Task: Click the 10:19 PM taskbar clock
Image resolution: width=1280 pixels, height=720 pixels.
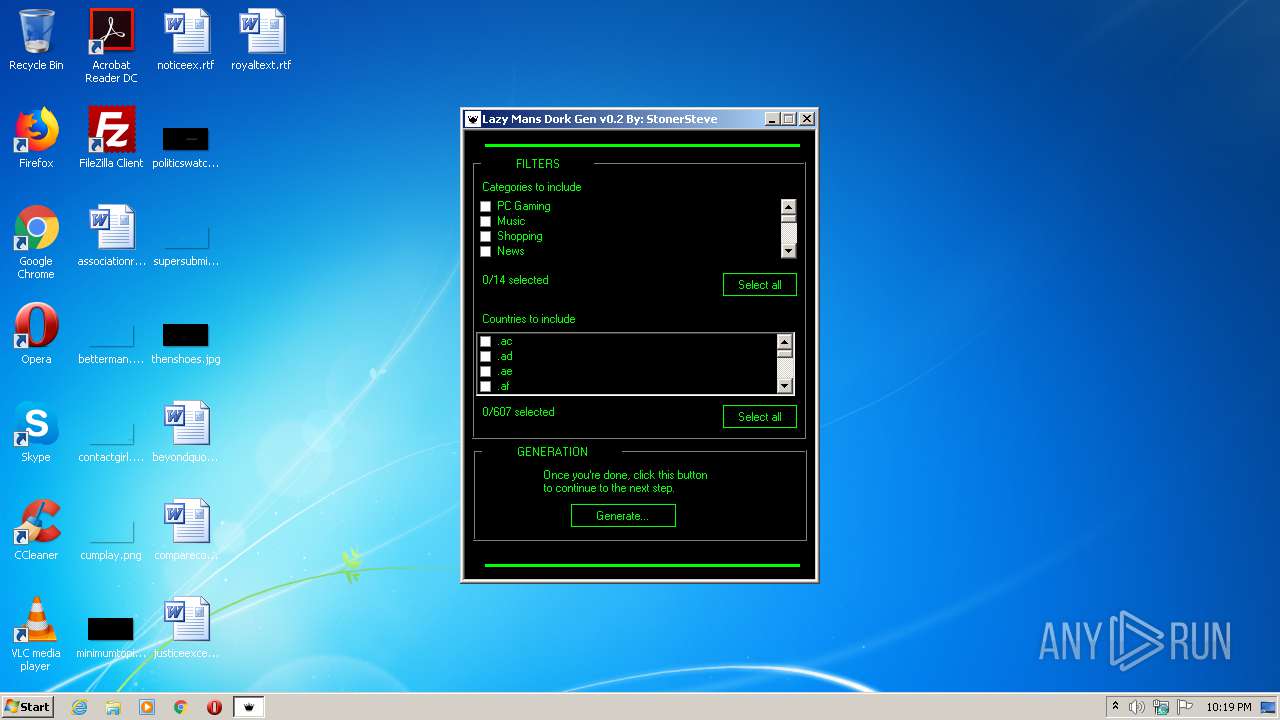Action: tap(1228, 707)
